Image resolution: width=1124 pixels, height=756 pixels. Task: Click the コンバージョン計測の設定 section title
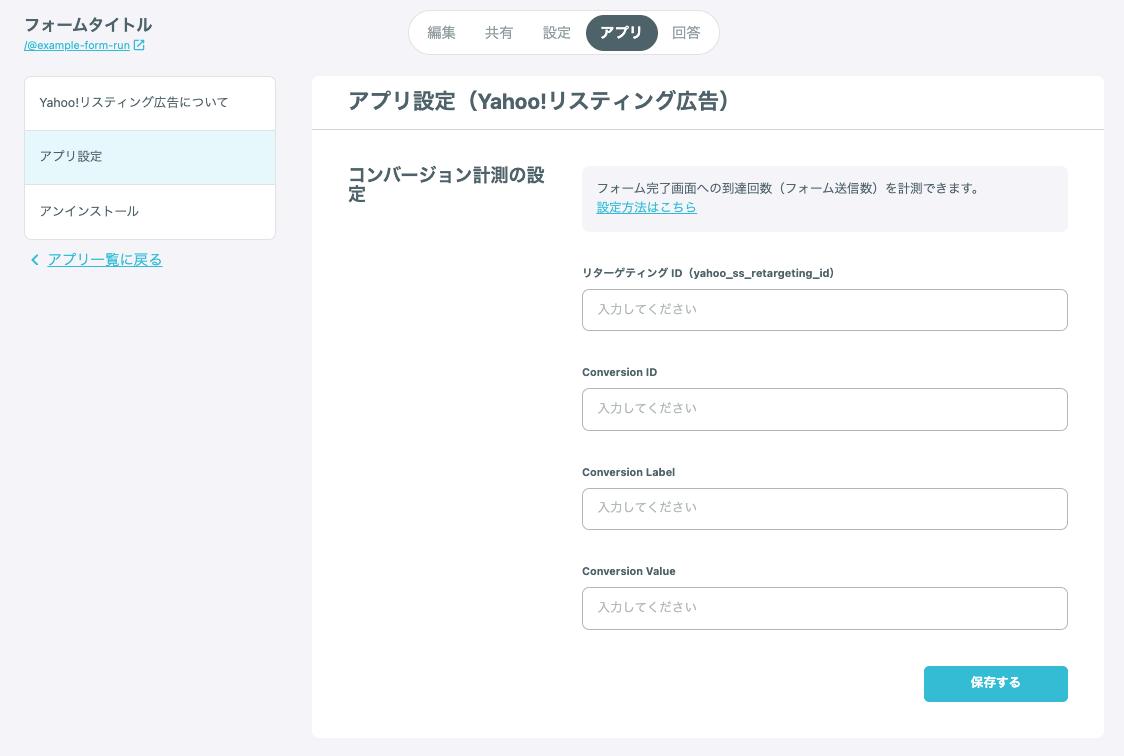tap(447, 185)
